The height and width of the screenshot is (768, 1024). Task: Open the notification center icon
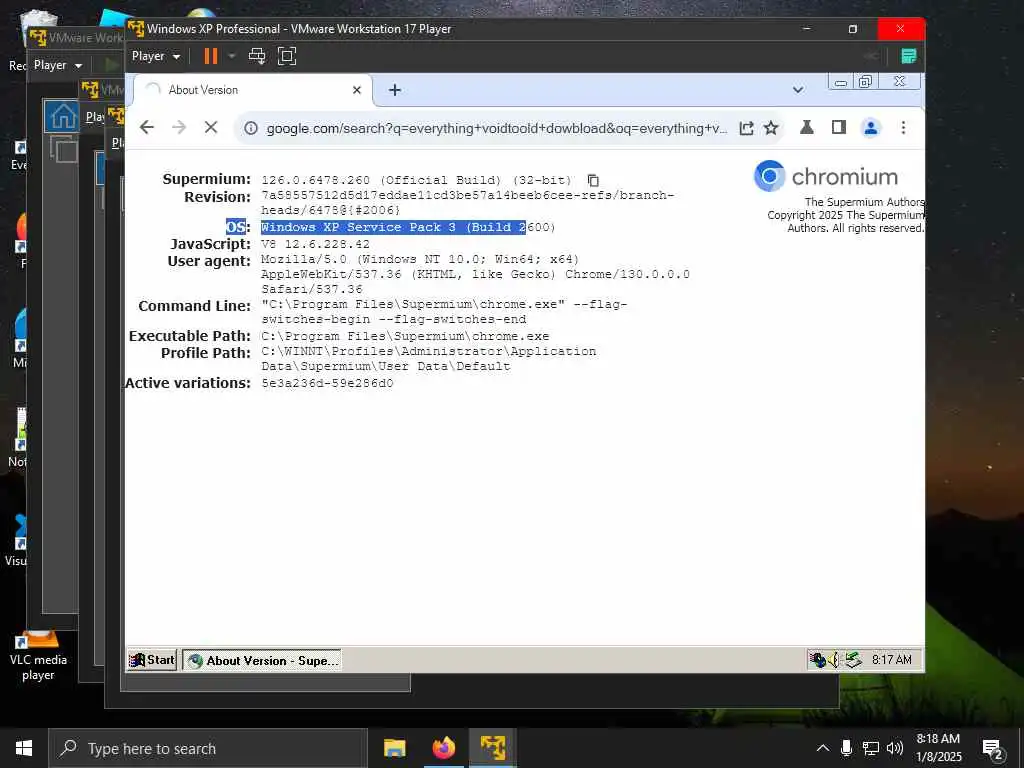(992, 749)
